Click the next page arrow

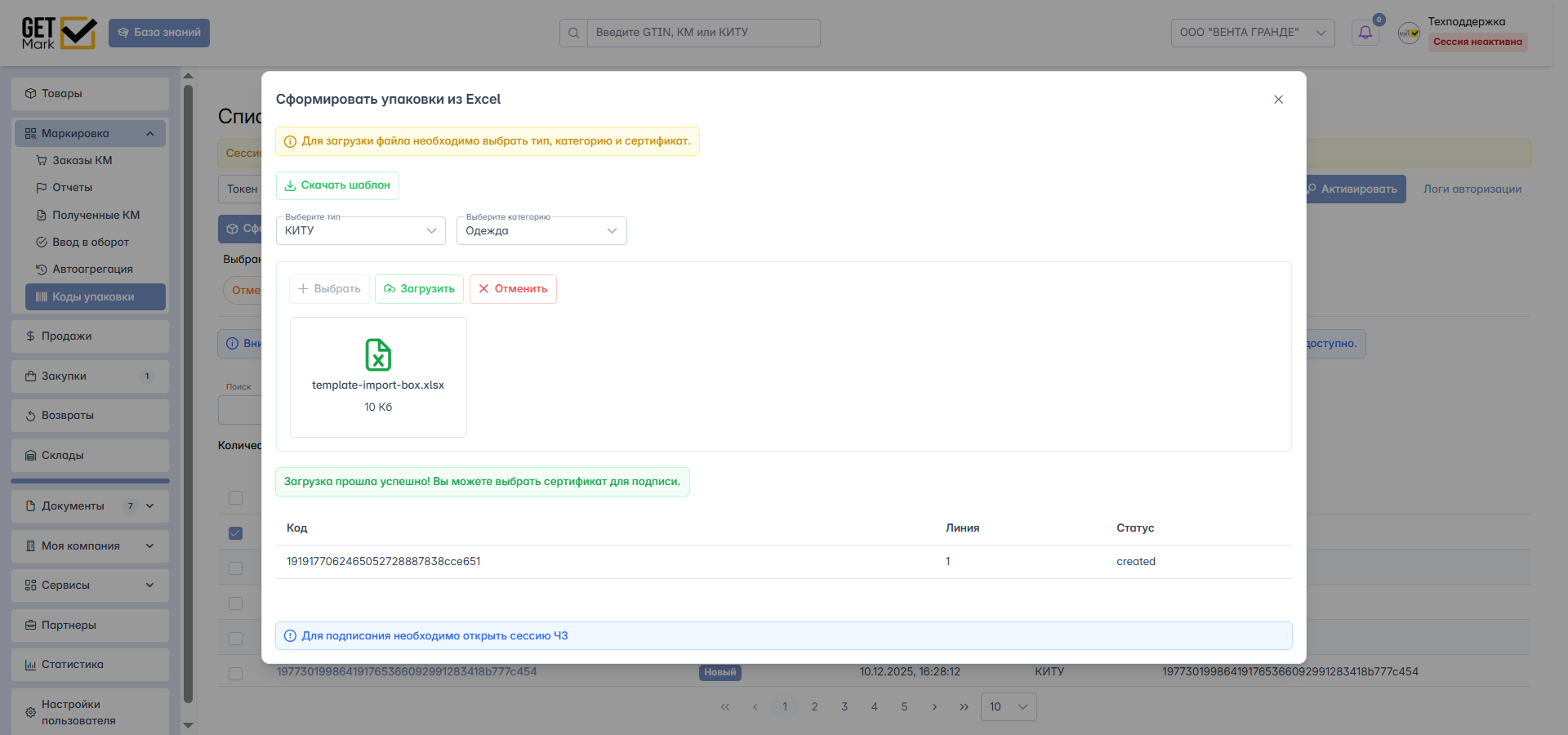click(934, 707)
